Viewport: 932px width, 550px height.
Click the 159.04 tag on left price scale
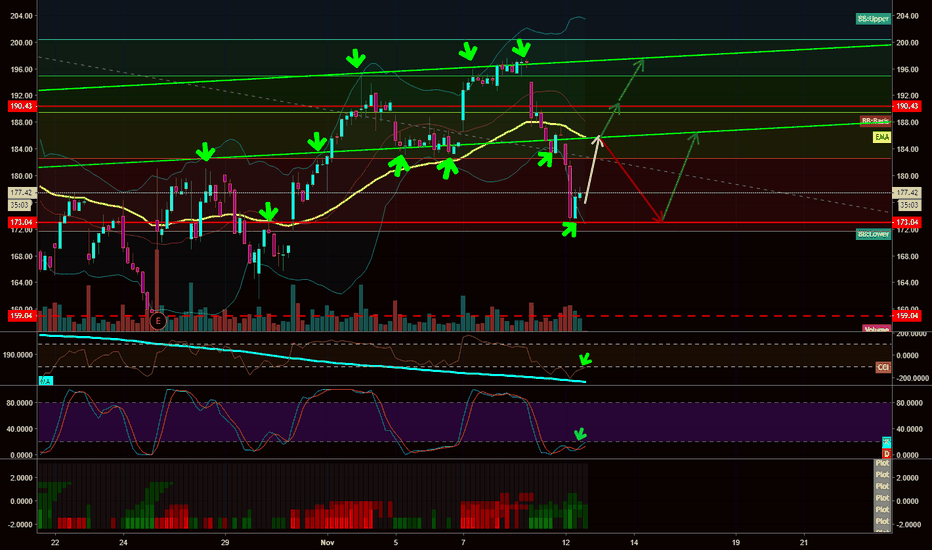click(21, 316)
